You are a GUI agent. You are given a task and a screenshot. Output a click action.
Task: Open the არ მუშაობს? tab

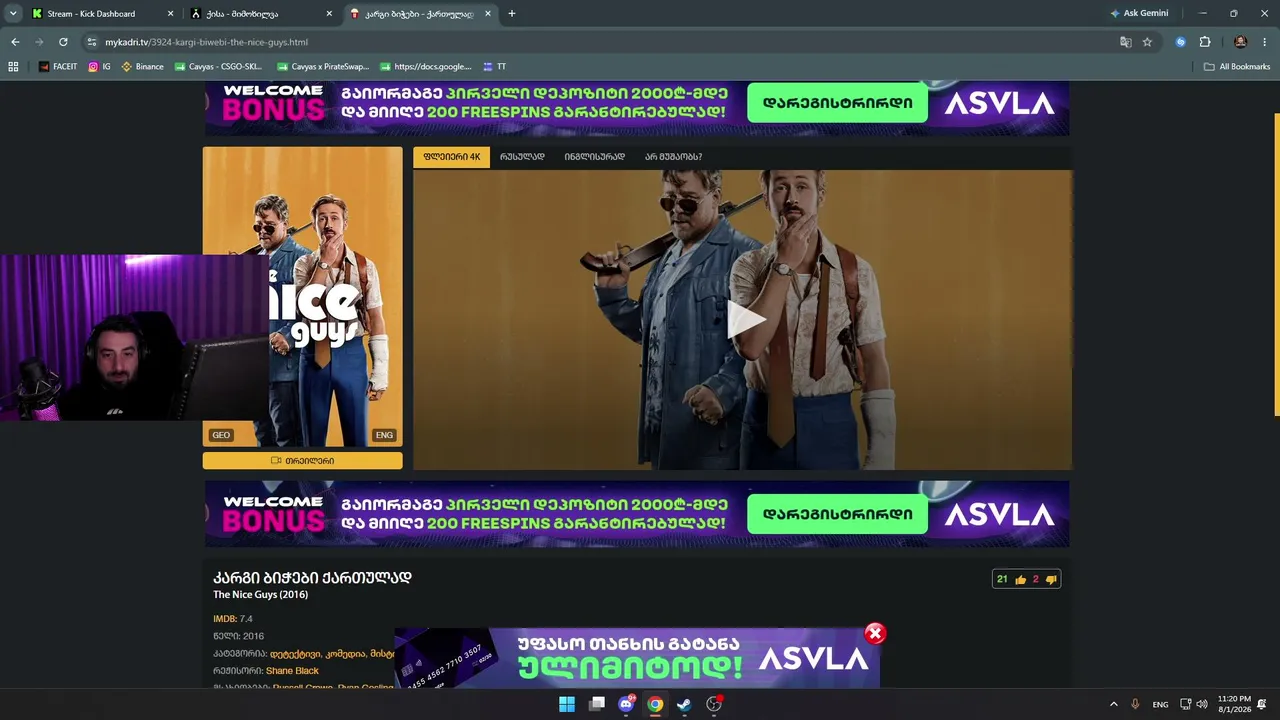point(673,157)
